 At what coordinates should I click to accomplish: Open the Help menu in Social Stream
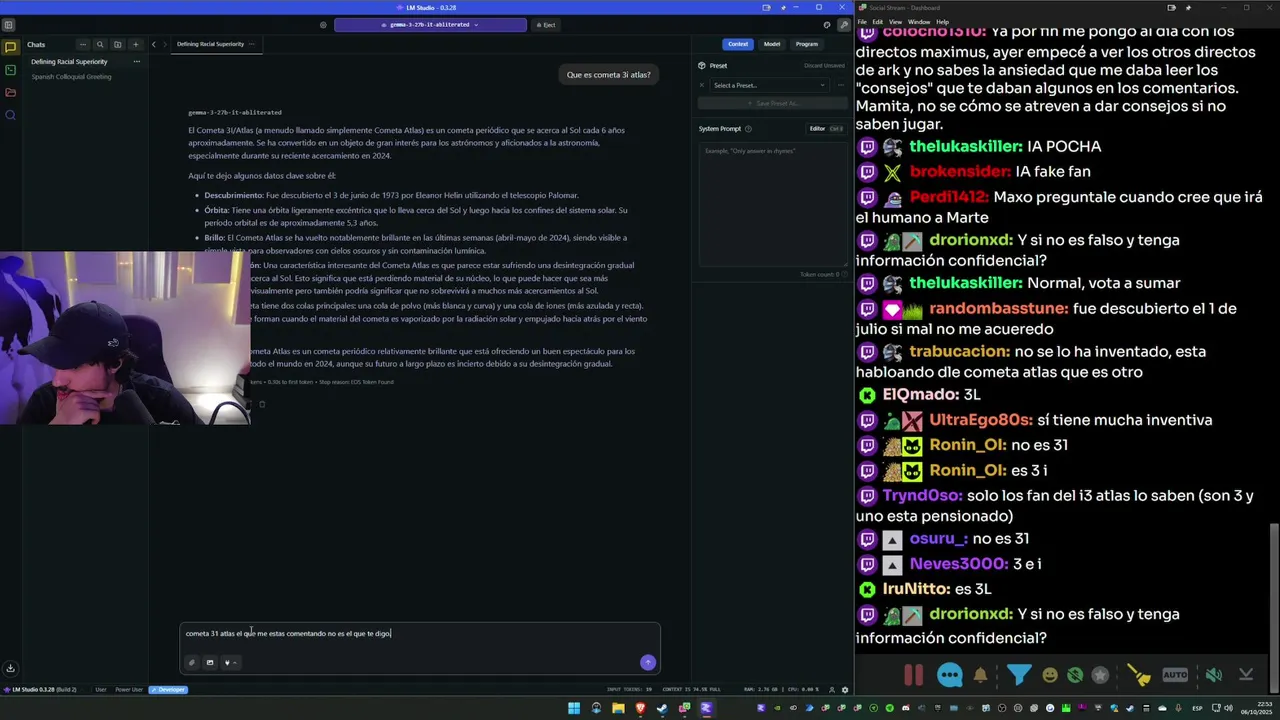pyautogui.click(x=942, y=21)
